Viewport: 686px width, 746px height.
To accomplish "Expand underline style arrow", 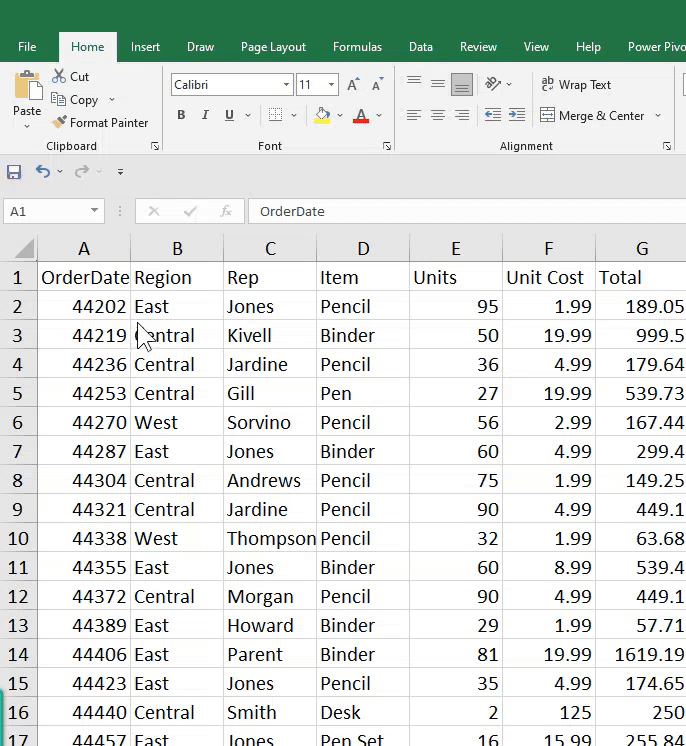I will pyautogui.click(x=248, y=115).
